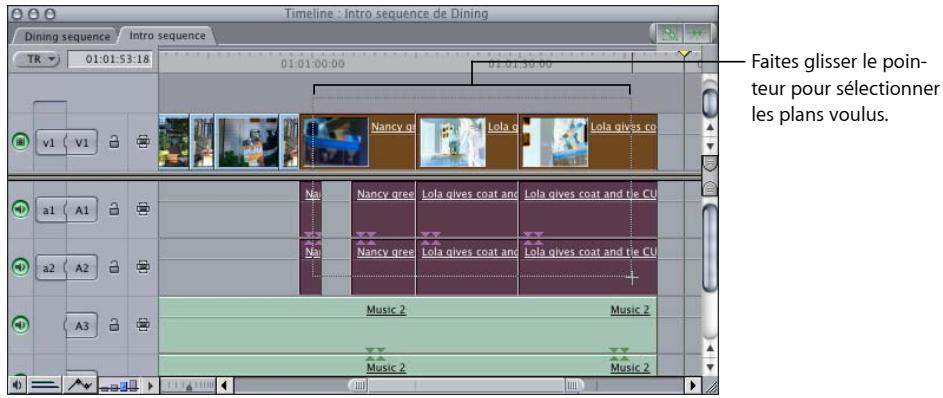Lock the A3 audio track
Image resolution: width=943 pixels, height=398 pixels.
pos(114,325)
